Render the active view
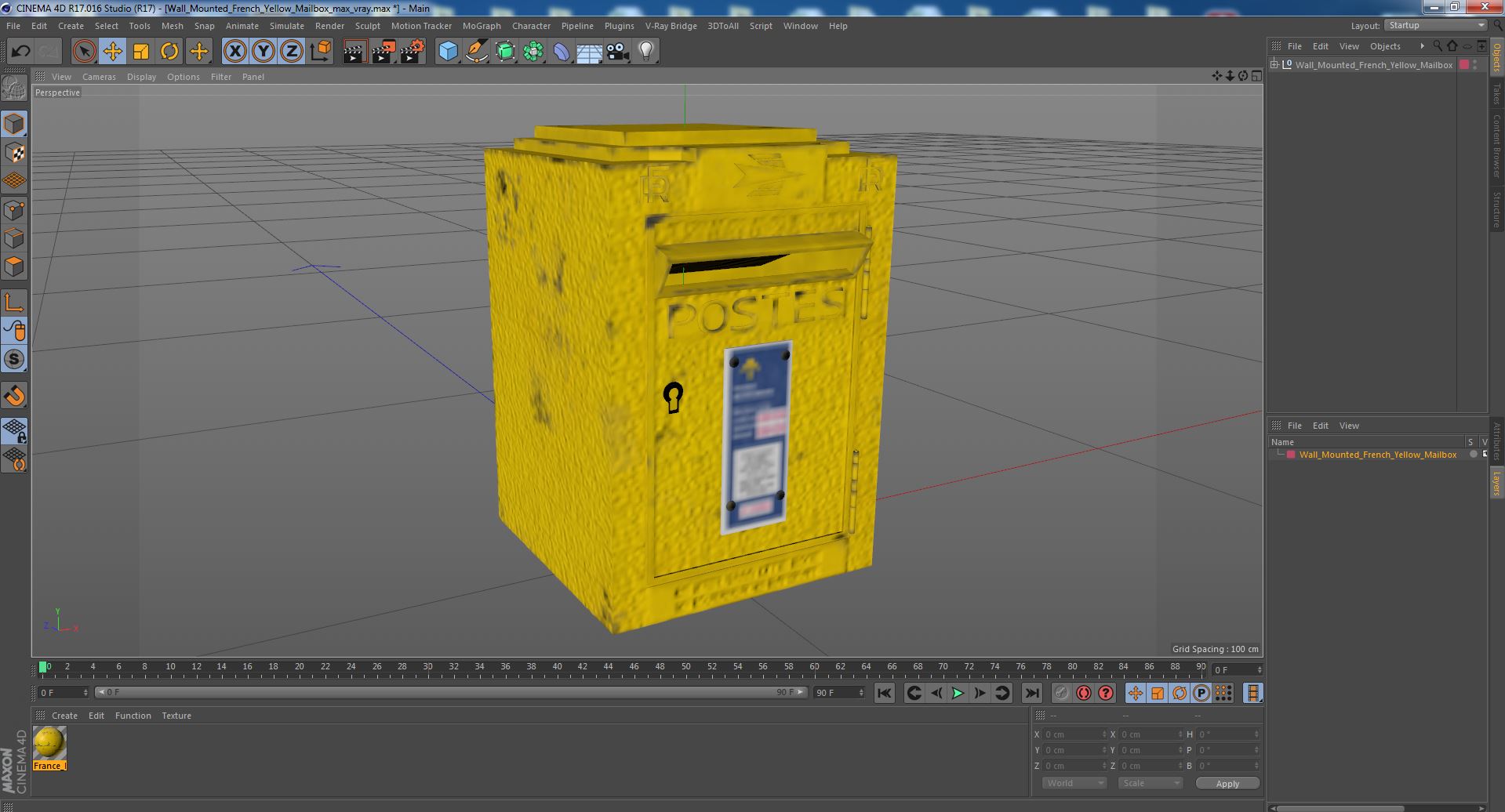 pos(354,52)
